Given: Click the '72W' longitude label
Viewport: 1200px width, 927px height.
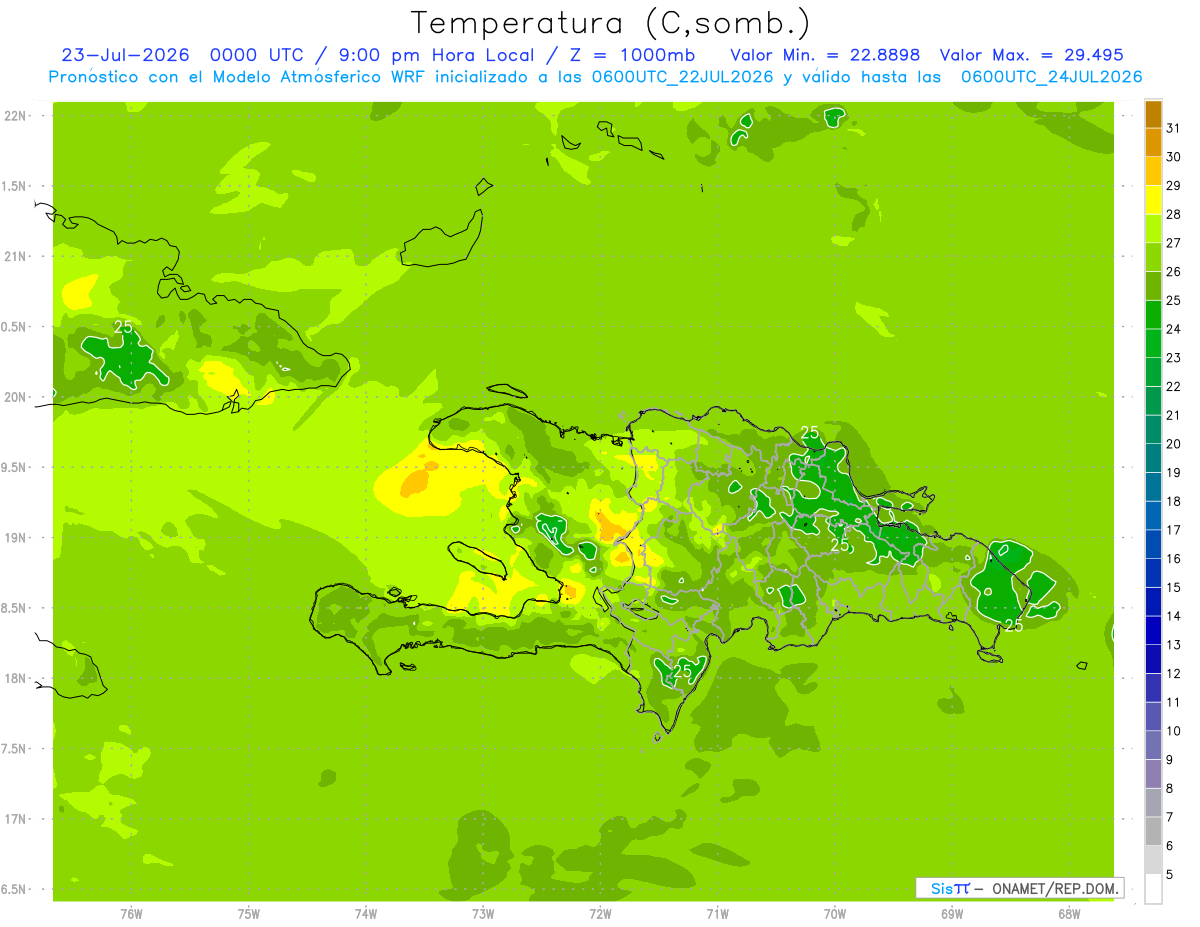Looking at the screenshot, I should 600,913.
